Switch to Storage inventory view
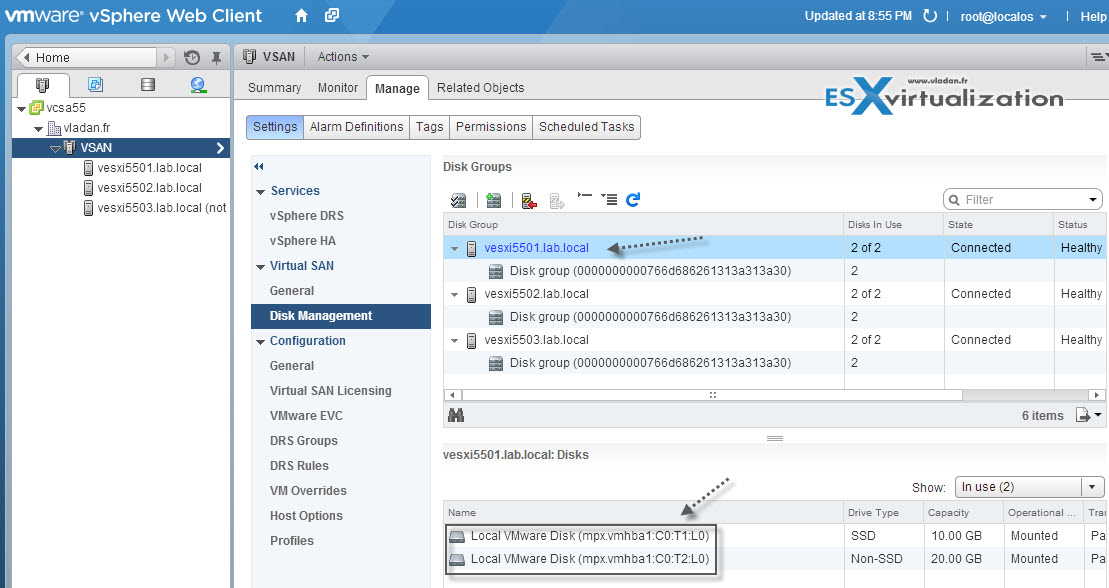This screenshot has height=588, width=1109. 148,85
